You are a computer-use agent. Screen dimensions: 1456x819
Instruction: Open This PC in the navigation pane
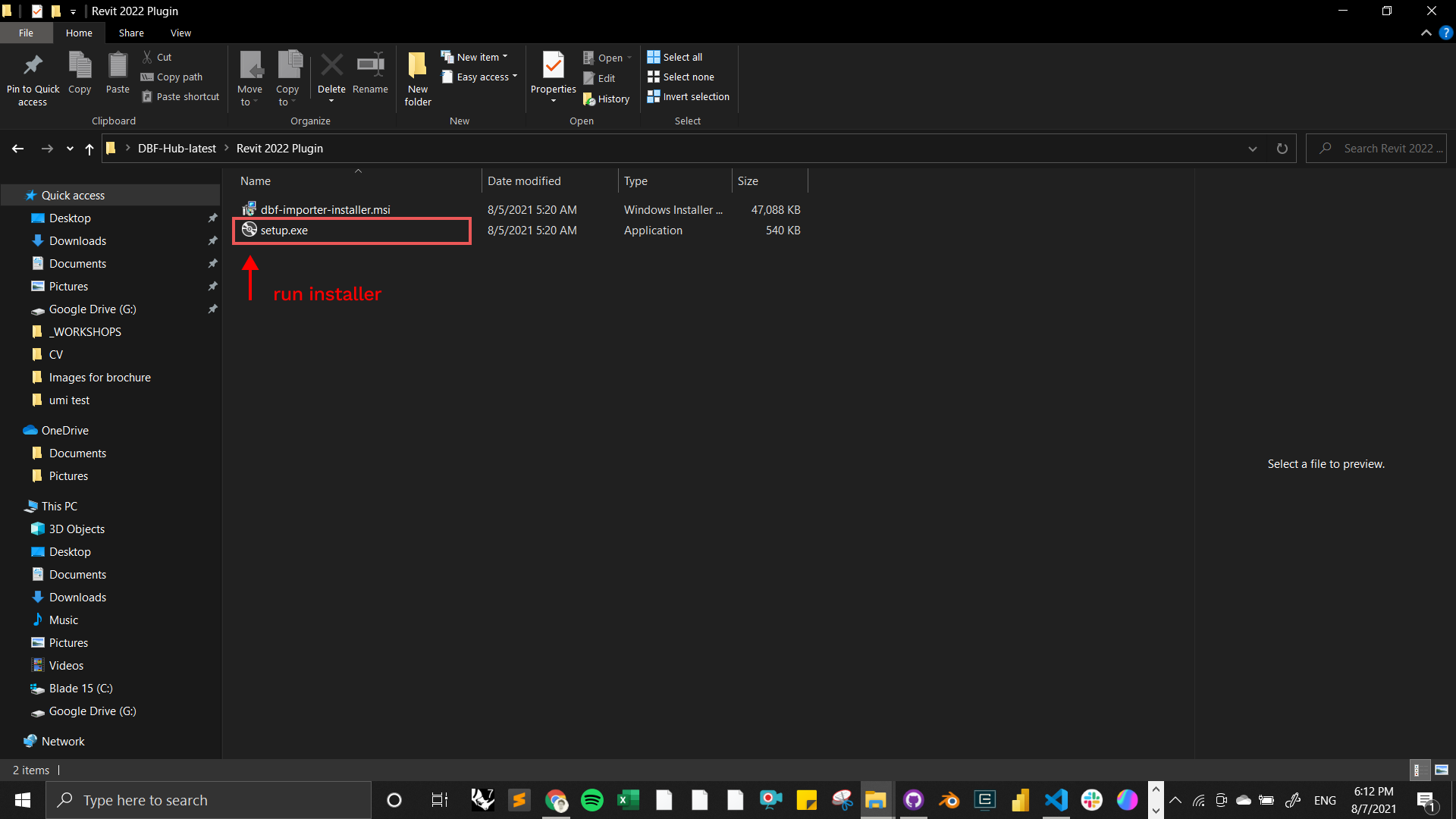(x=59, y=506)
